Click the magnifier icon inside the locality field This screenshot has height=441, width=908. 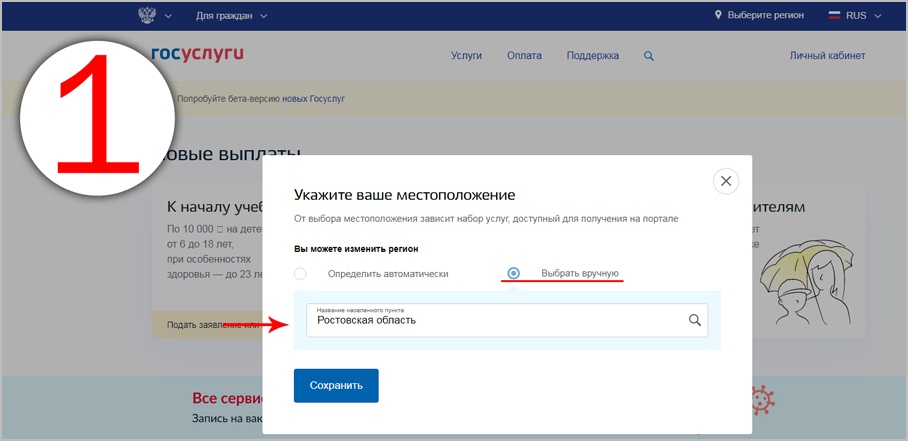[695, 320]
